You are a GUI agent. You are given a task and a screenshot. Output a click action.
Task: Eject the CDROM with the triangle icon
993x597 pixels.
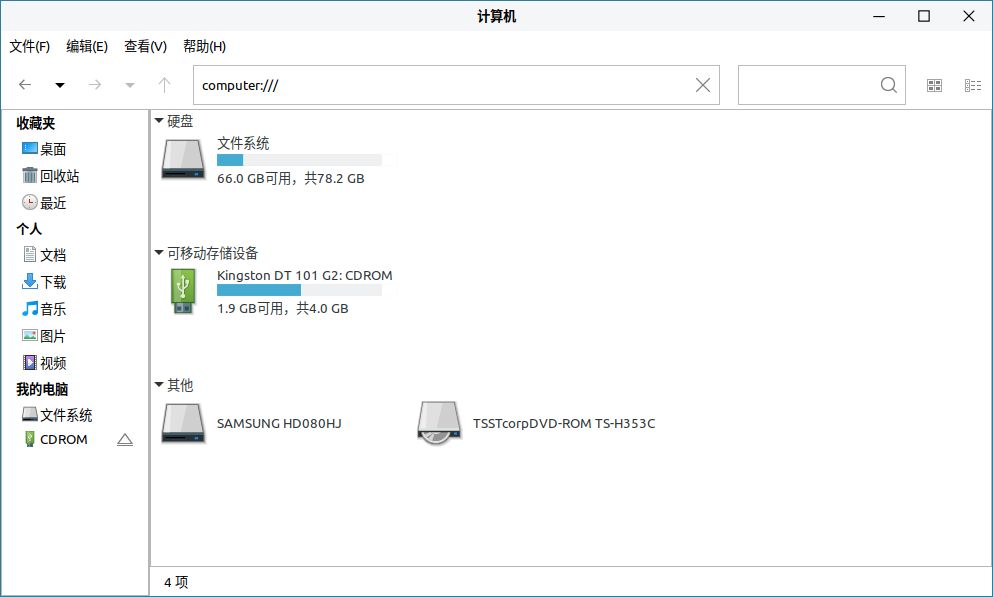click(x=125, y=439)
